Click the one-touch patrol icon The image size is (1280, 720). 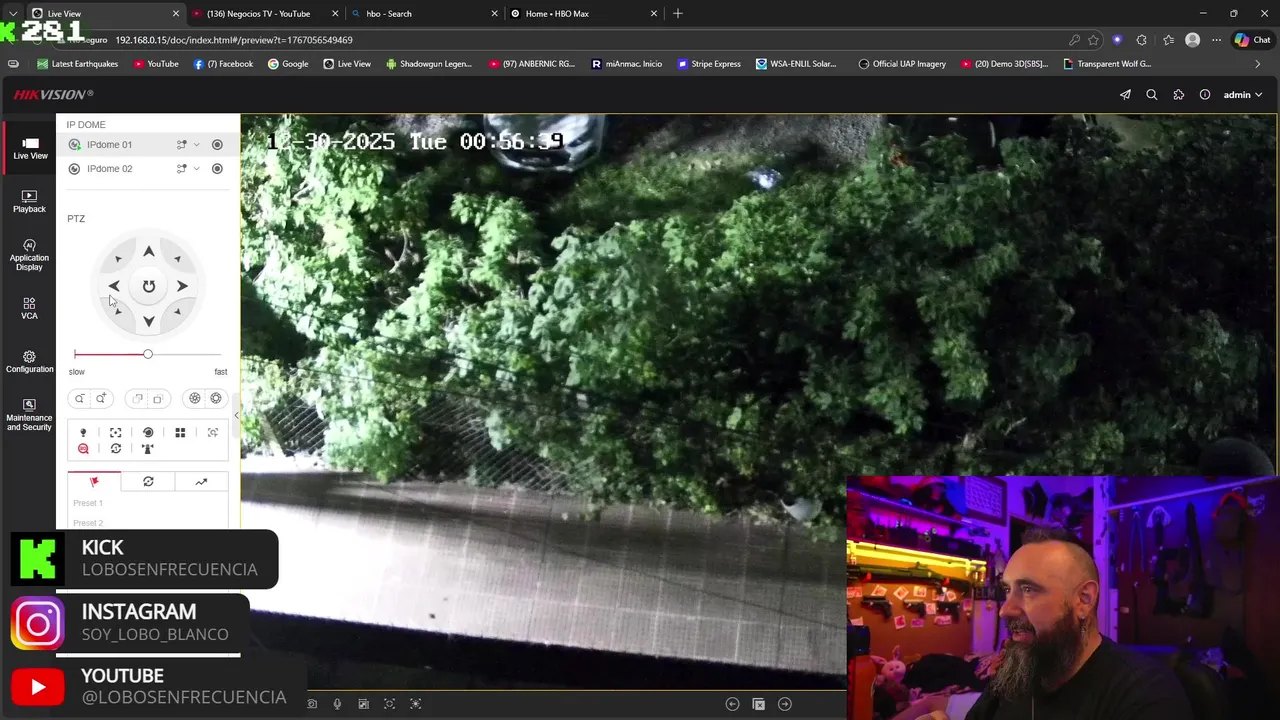[116, 449]
